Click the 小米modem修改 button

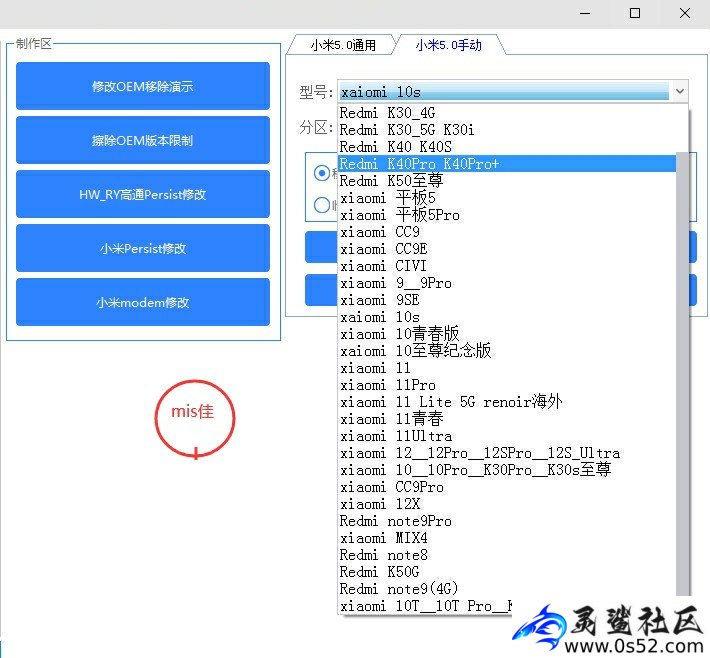(x=143, y=302)
